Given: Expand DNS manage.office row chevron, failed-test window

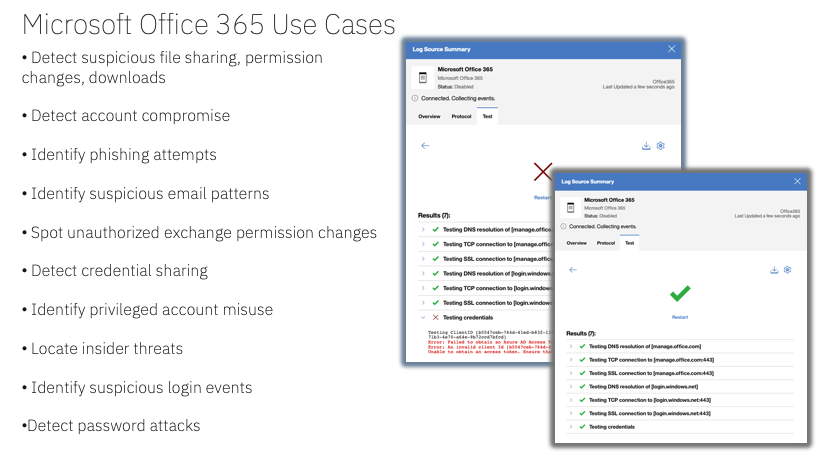Looking at the screenshot, I should click(423, 229).
